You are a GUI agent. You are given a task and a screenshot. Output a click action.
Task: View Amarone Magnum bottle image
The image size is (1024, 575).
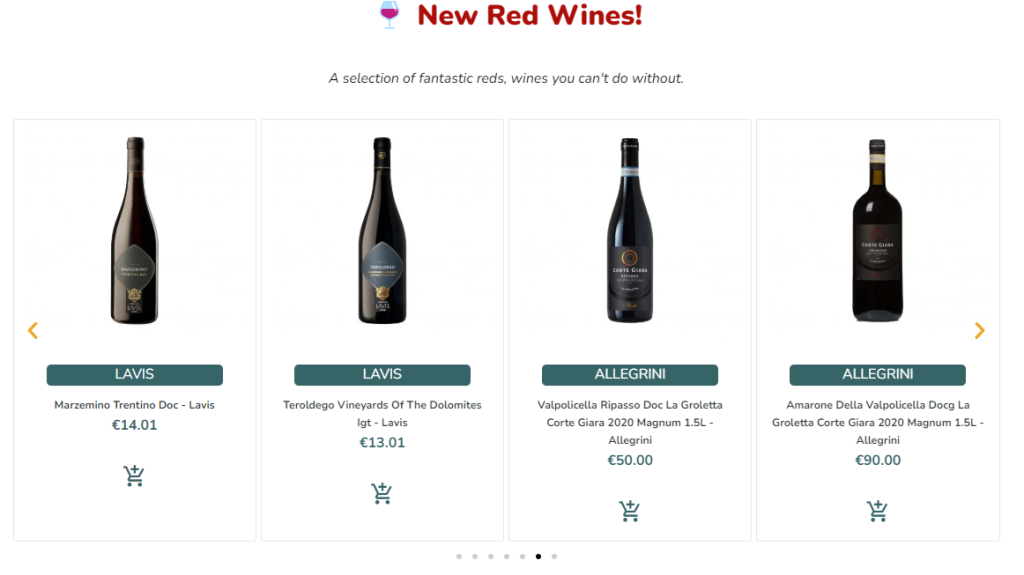pyautogui.click(x=877, y=230)
